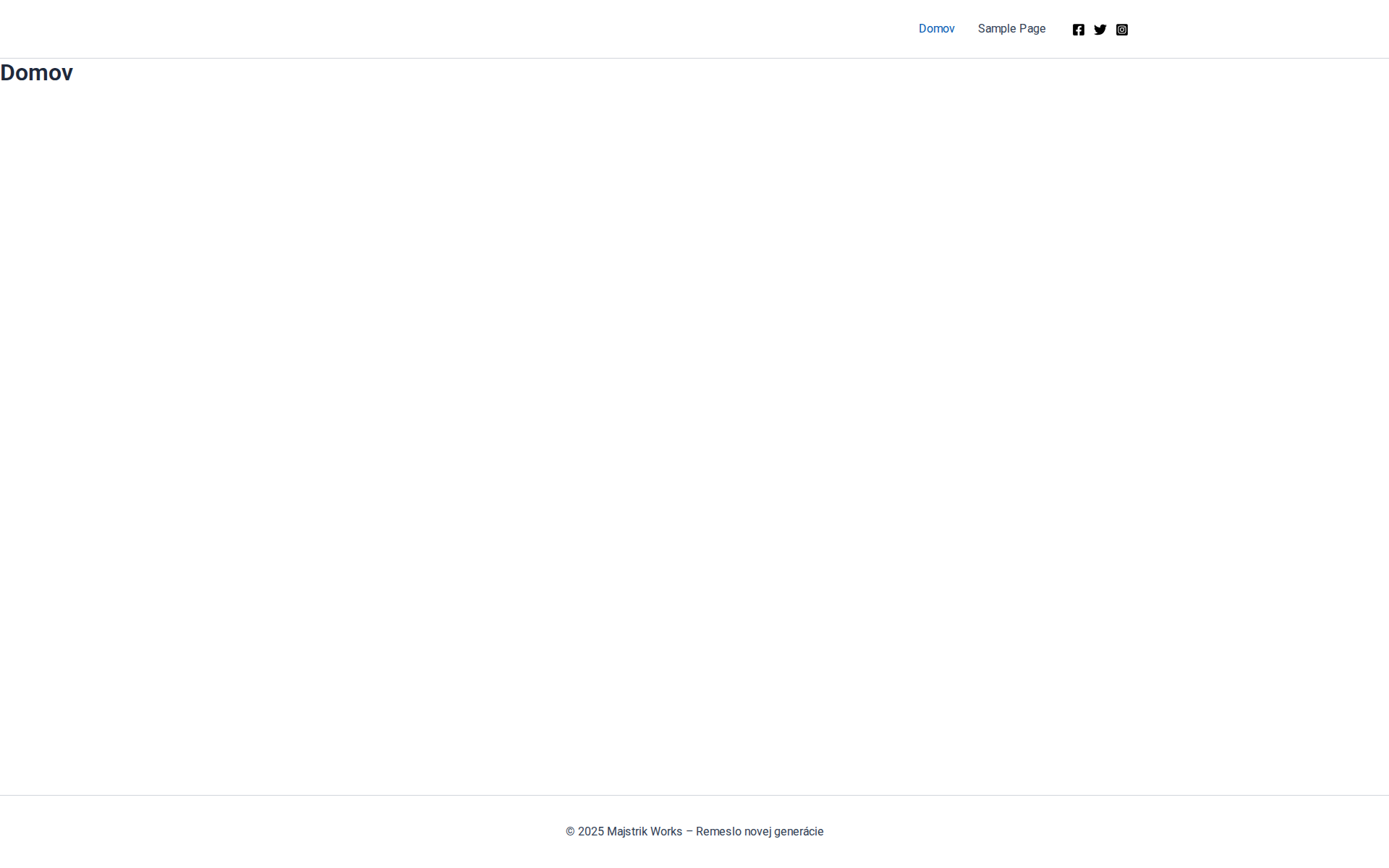Select Majstrik Works in the footer

pos(644,831)
